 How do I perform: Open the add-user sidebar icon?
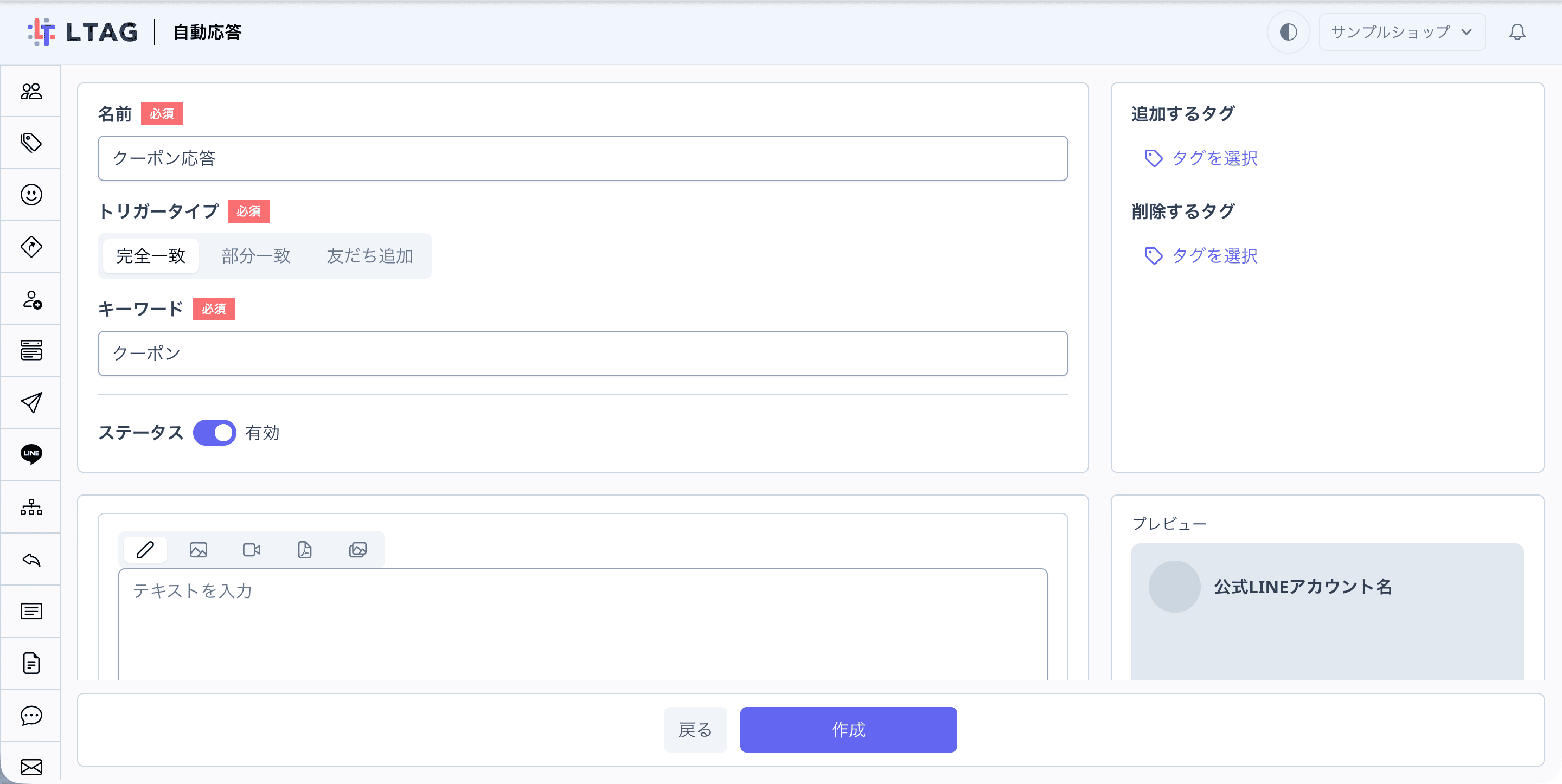click(x=31, y=299)
